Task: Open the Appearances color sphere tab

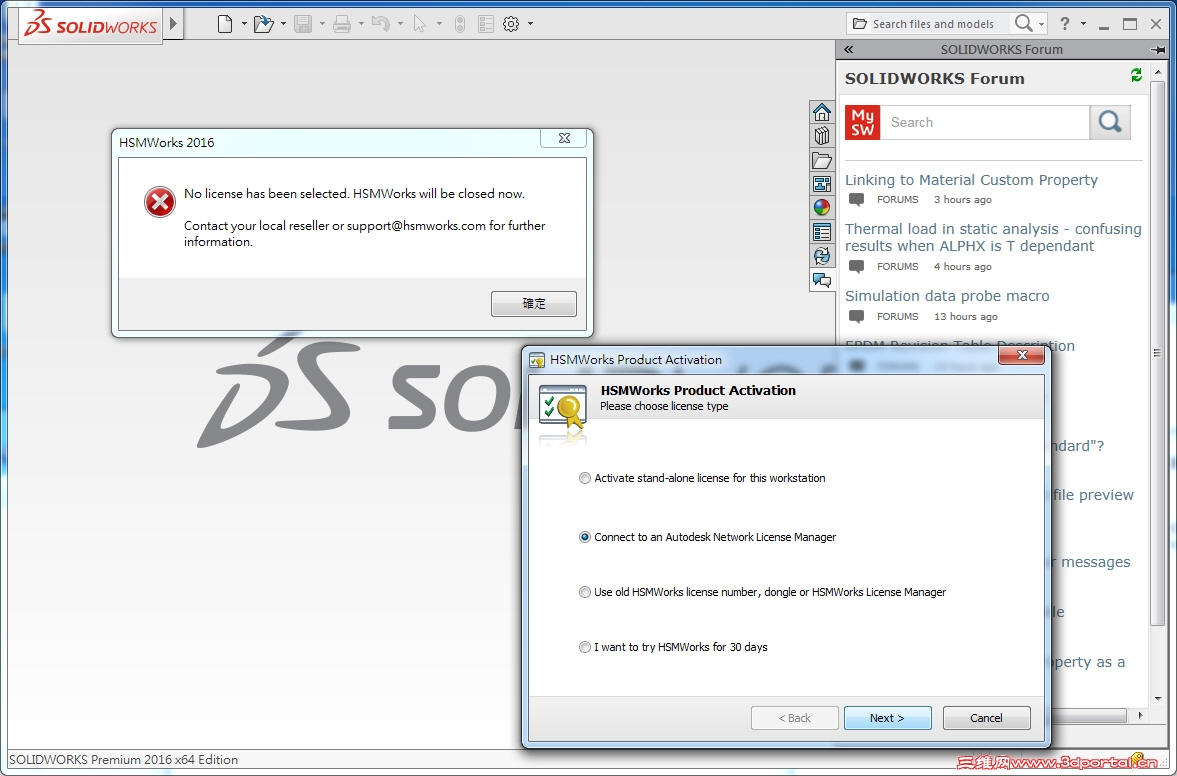Action: [822, 208]
